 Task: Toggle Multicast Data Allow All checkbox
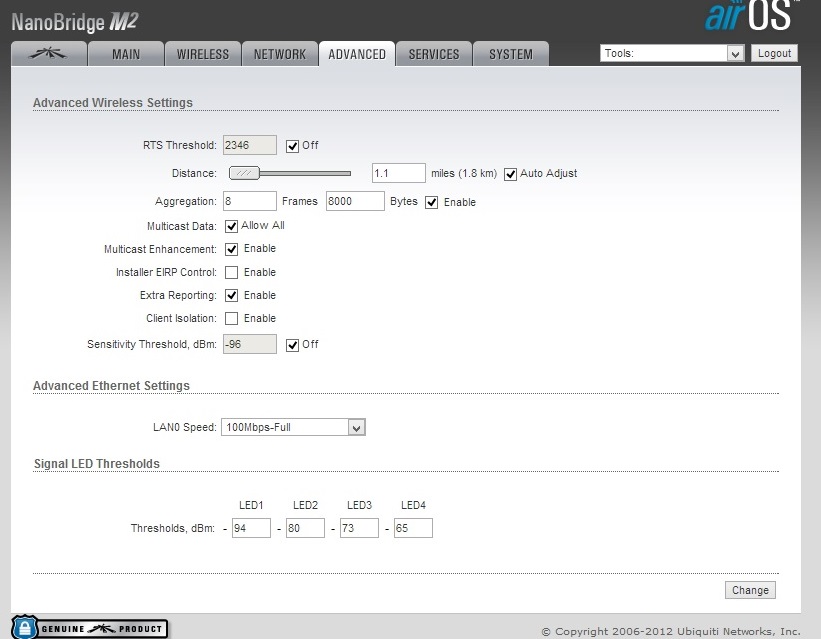click(231, 226)
